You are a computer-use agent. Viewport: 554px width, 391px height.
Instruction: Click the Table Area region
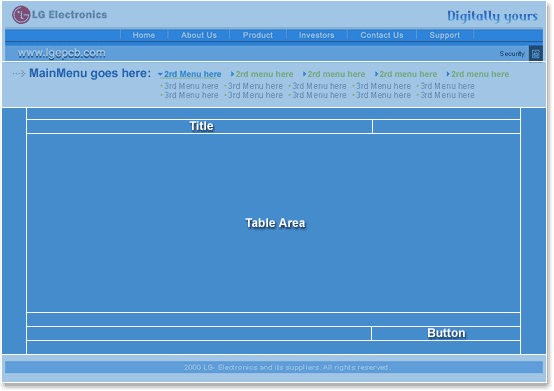[x=273, y=223]
